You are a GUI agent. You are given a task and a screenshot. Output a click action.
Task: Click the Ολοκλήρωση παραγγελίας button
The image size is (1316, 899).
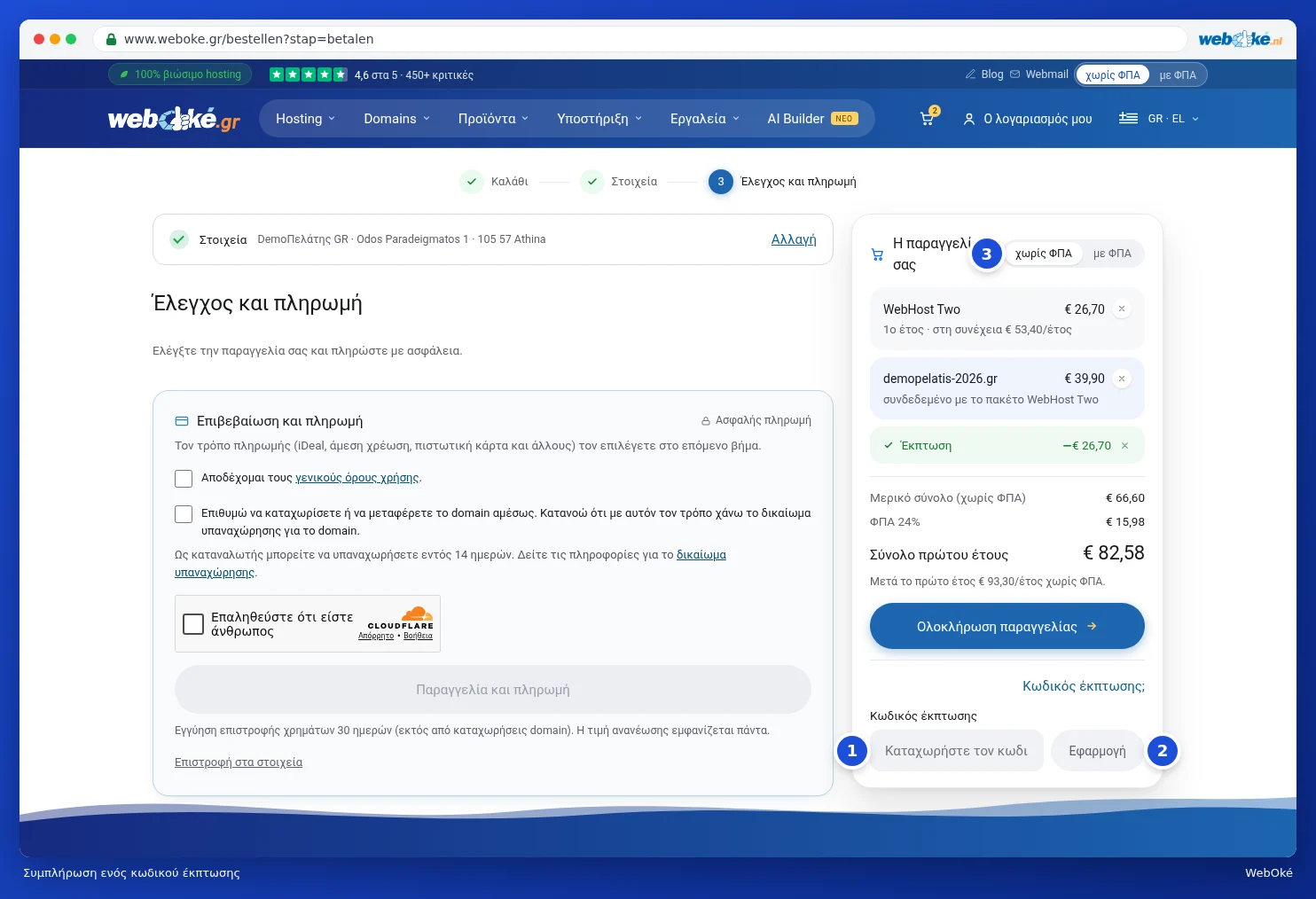1007,626
